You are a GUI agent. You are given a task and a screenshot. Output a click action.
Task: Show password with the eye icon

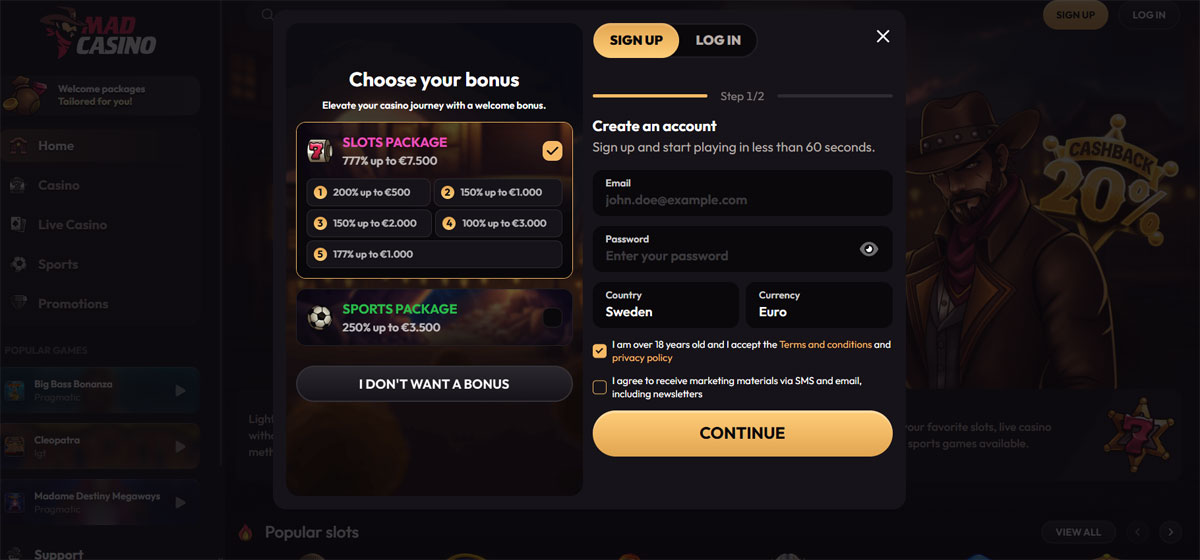tap(869, 249)
